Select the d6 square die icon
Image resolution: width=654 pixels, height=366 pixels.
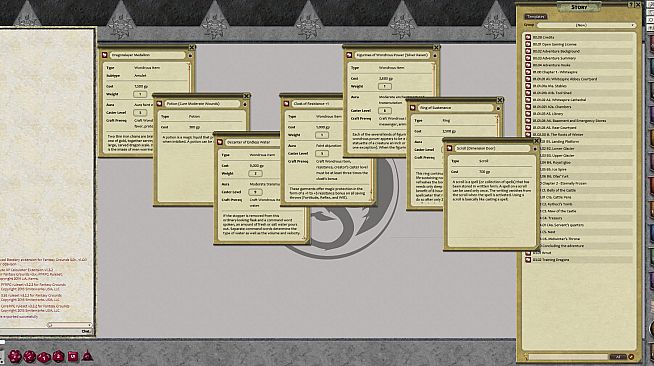click(73, 356)
